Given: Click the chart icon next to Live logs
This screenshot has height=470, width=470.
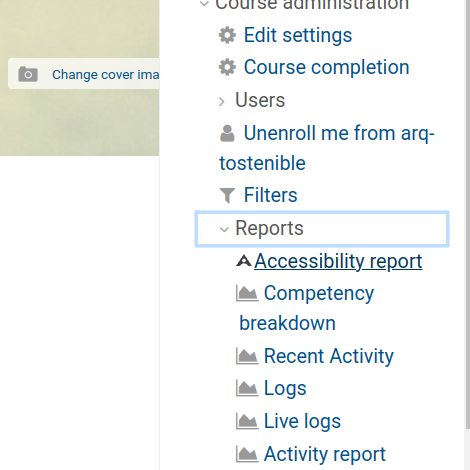Looking at the screenshot, I should [x=247, y=421].
